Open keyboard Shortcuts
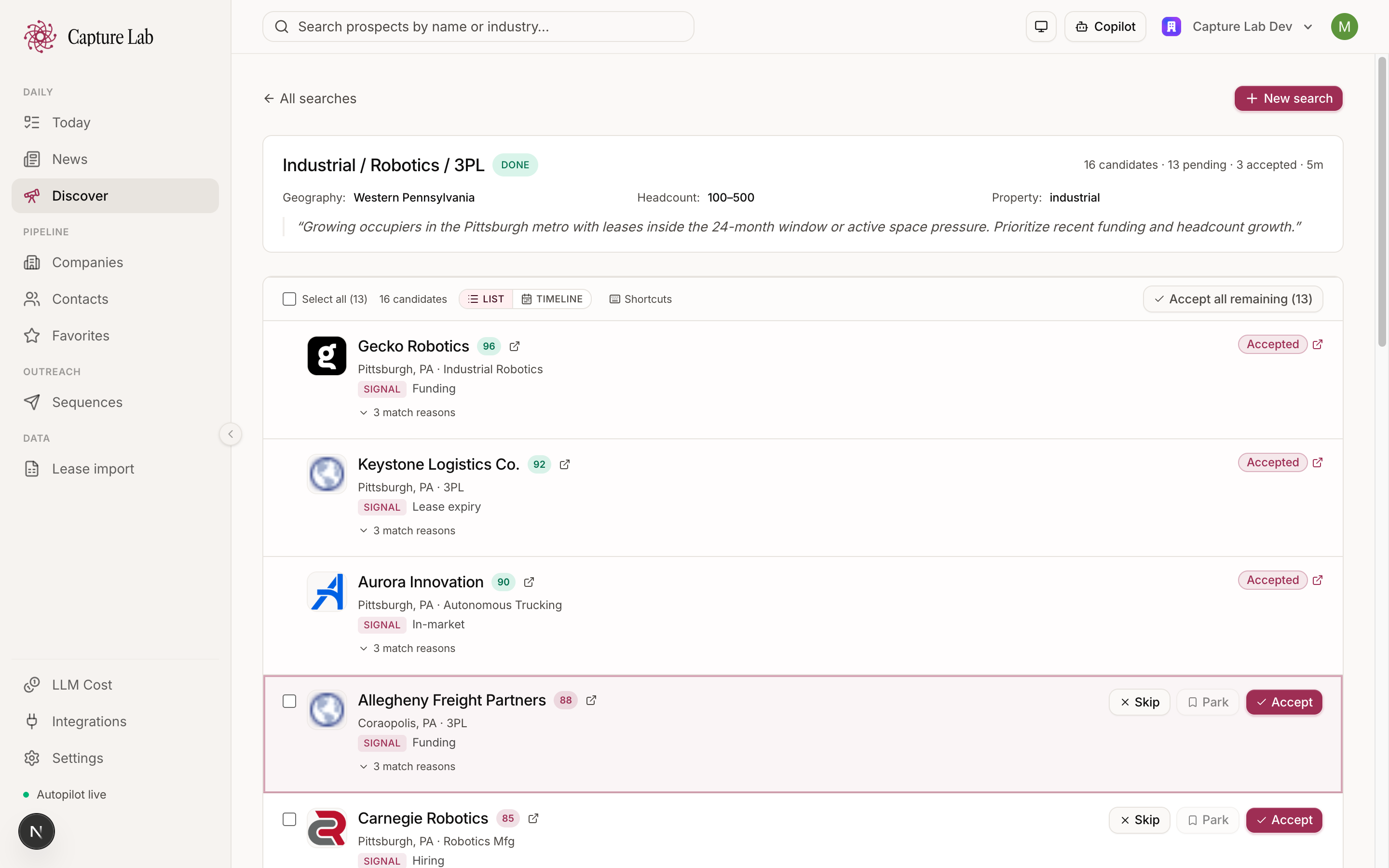The height and width of the screenshot is (868, 1389). [640, 299]
